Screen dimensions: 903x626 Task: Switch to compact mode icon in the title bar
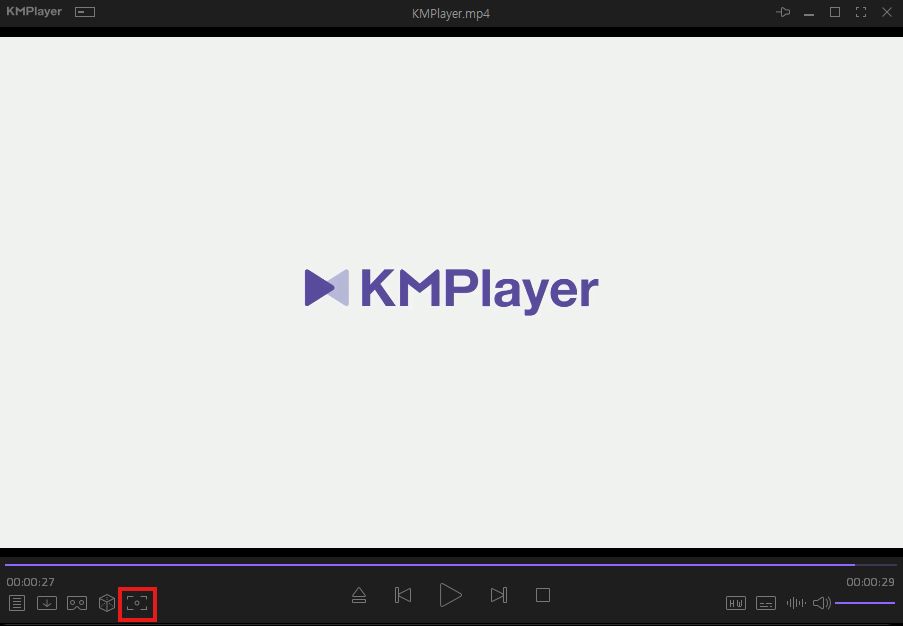[85, 12]
